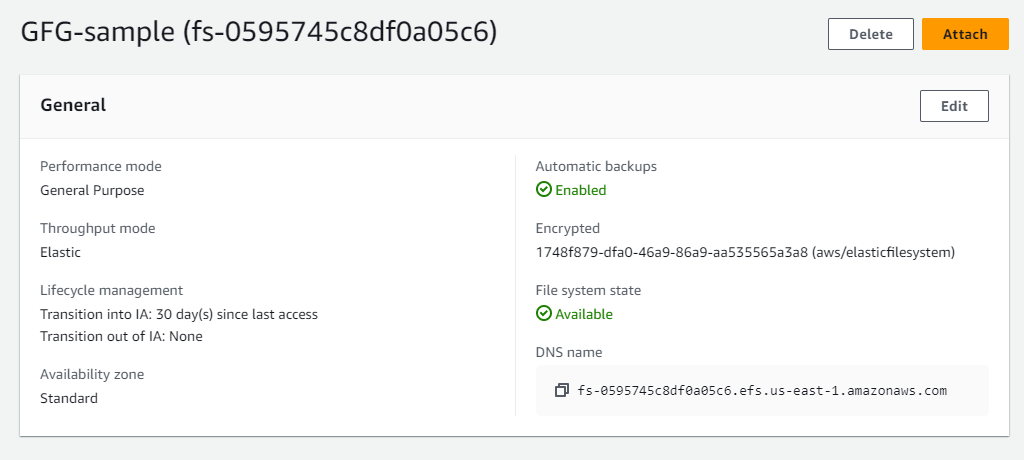Select the Transition into IA text
Viewport: 1024px width, 460px height.
click(x=178, y=314)
